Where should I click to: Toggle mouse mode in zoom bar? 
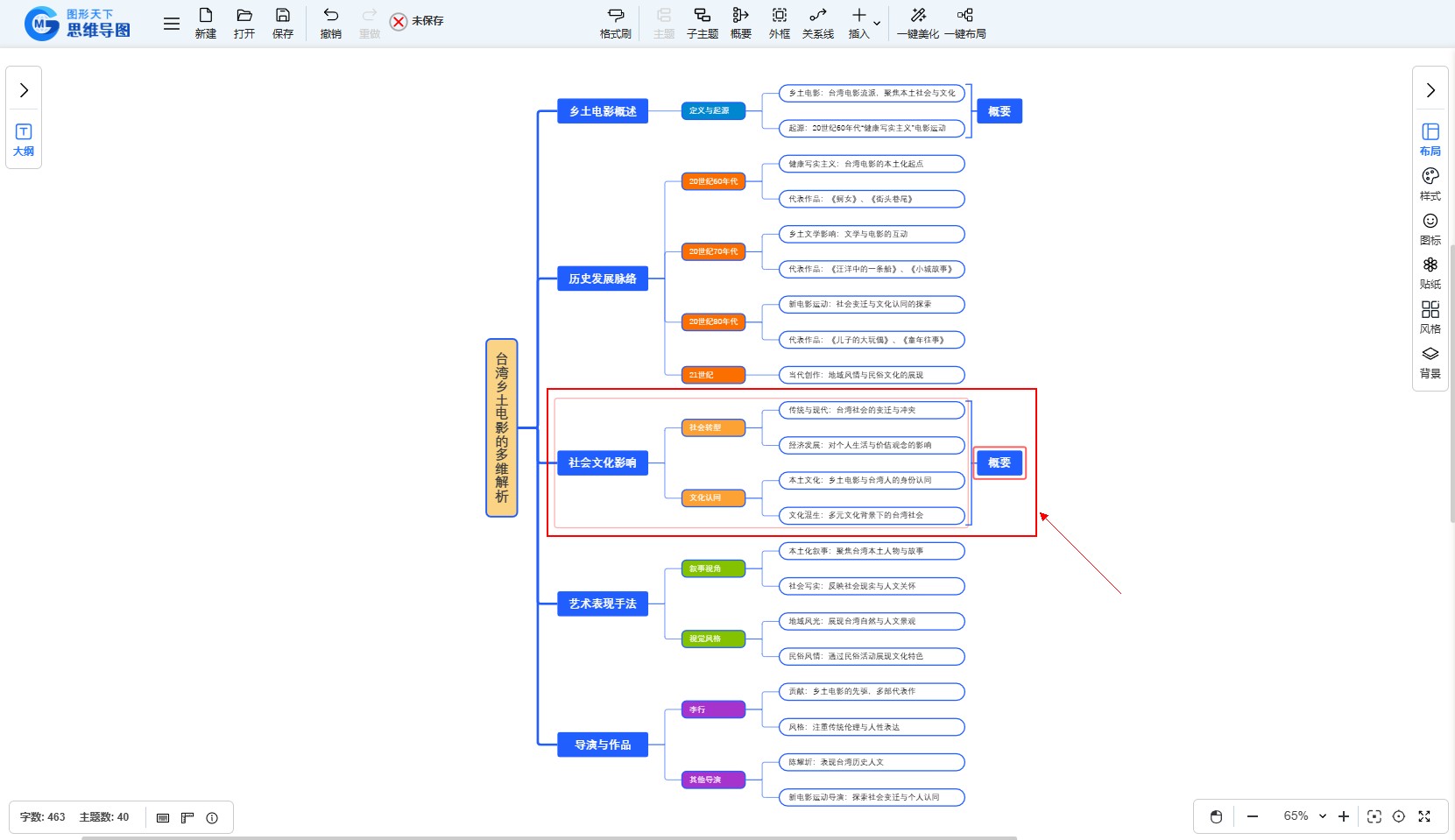click(x=1216, y=816)
